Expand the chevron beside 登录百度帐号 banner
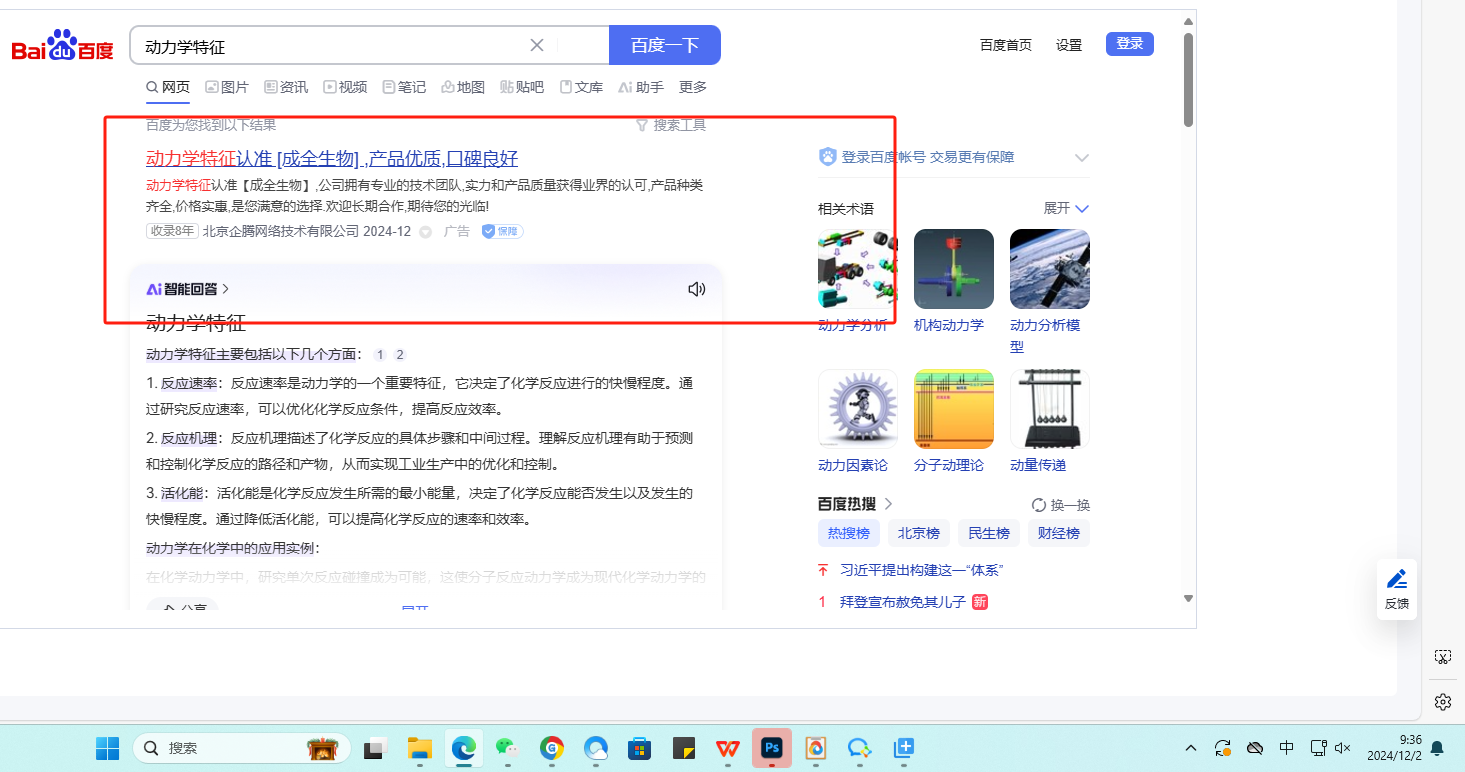 [1081, 157]
